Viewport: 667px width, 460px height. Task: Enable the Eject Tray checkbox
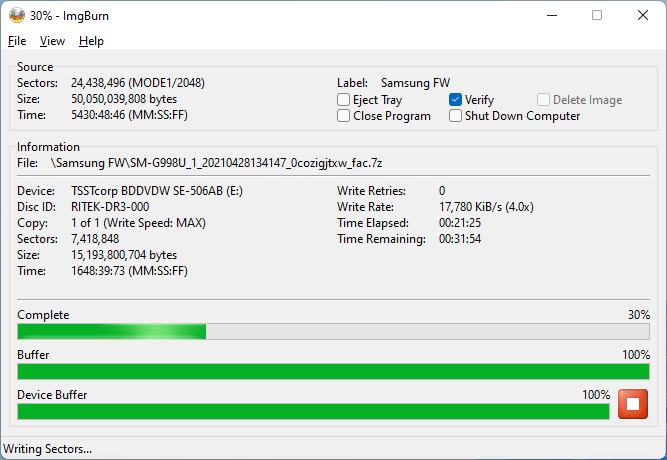(344, 100)
